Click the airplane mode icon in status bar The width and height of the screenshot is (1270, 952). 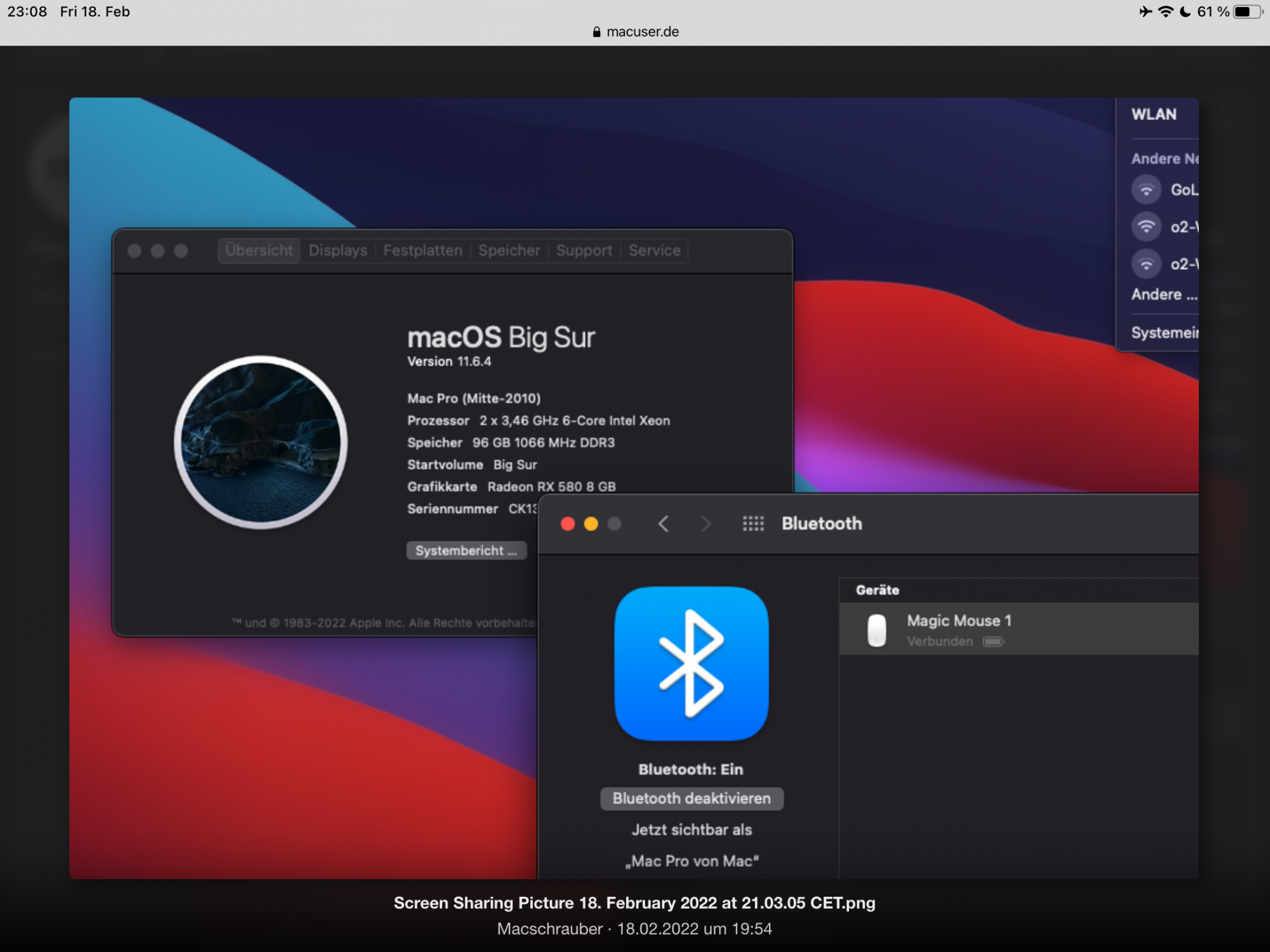[1146, 11]
